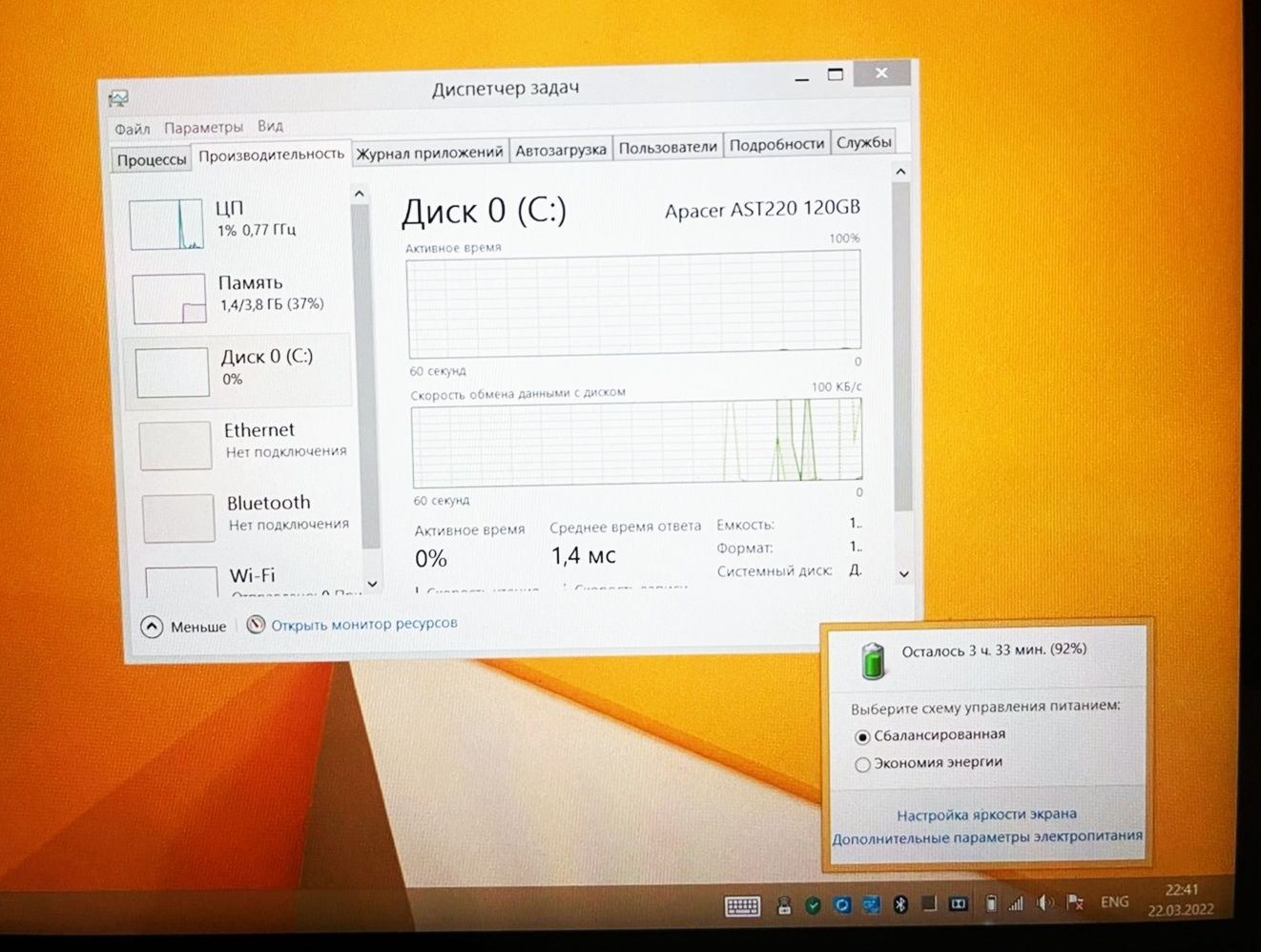This screenshot has width=1261, height=952.
Task: Switch to Журнал приложений tab
Action: 429,153
